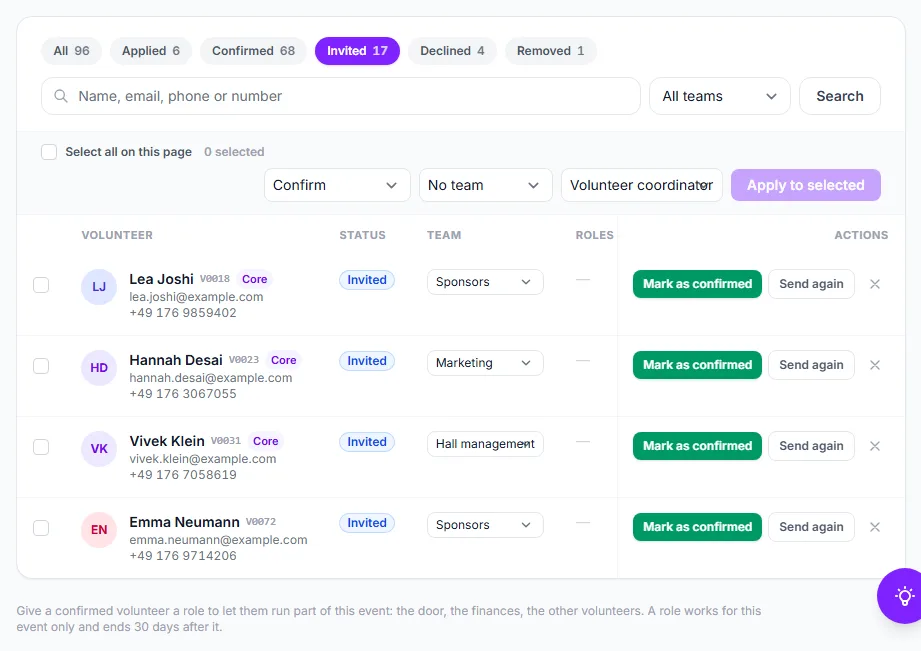Image resolution: width=921 pixels, height=651 pixels.
Task: Tick the checkbox for Hannah Desai
Action: pos(41,367)
